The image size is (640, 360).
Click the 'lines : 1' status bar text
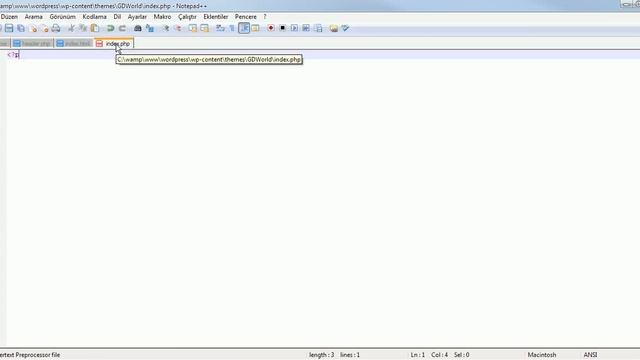(350, 355)
